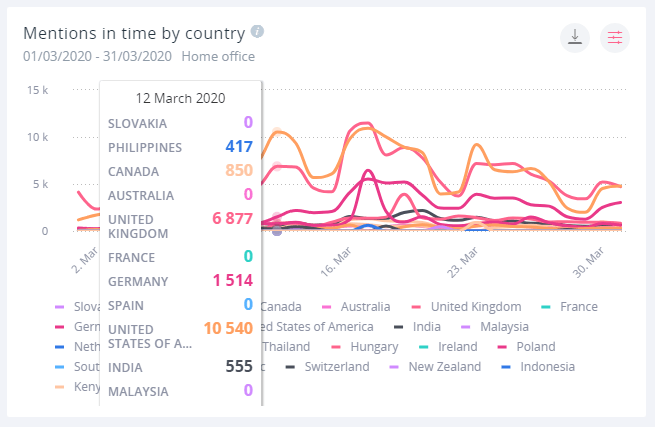Open the chart filter settings icon
The width and height of the screenshot is (655, 427).
pos(614,38)
